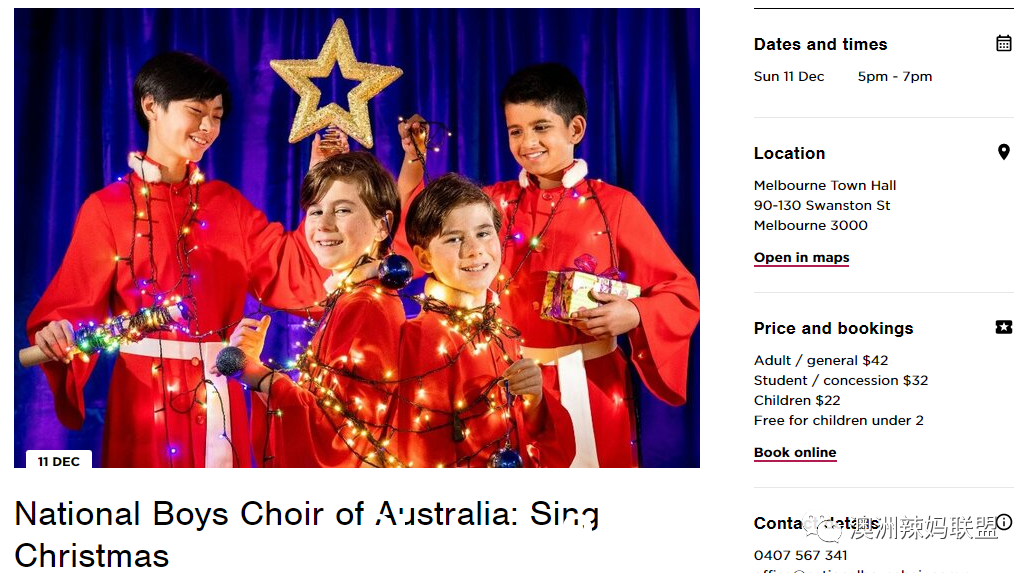Select the Price and bookings heading

click(833, 328)
